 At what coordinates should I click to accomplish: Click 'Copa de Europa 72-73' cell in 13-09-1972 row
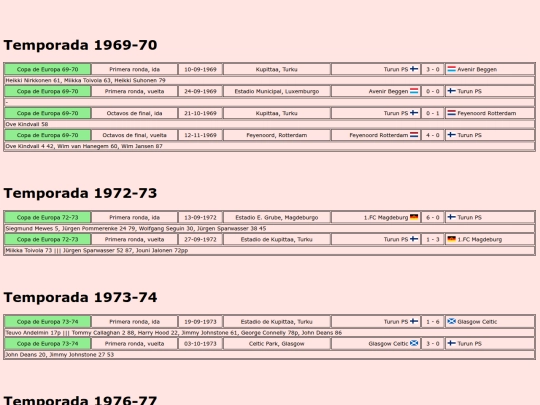point(48,217)
